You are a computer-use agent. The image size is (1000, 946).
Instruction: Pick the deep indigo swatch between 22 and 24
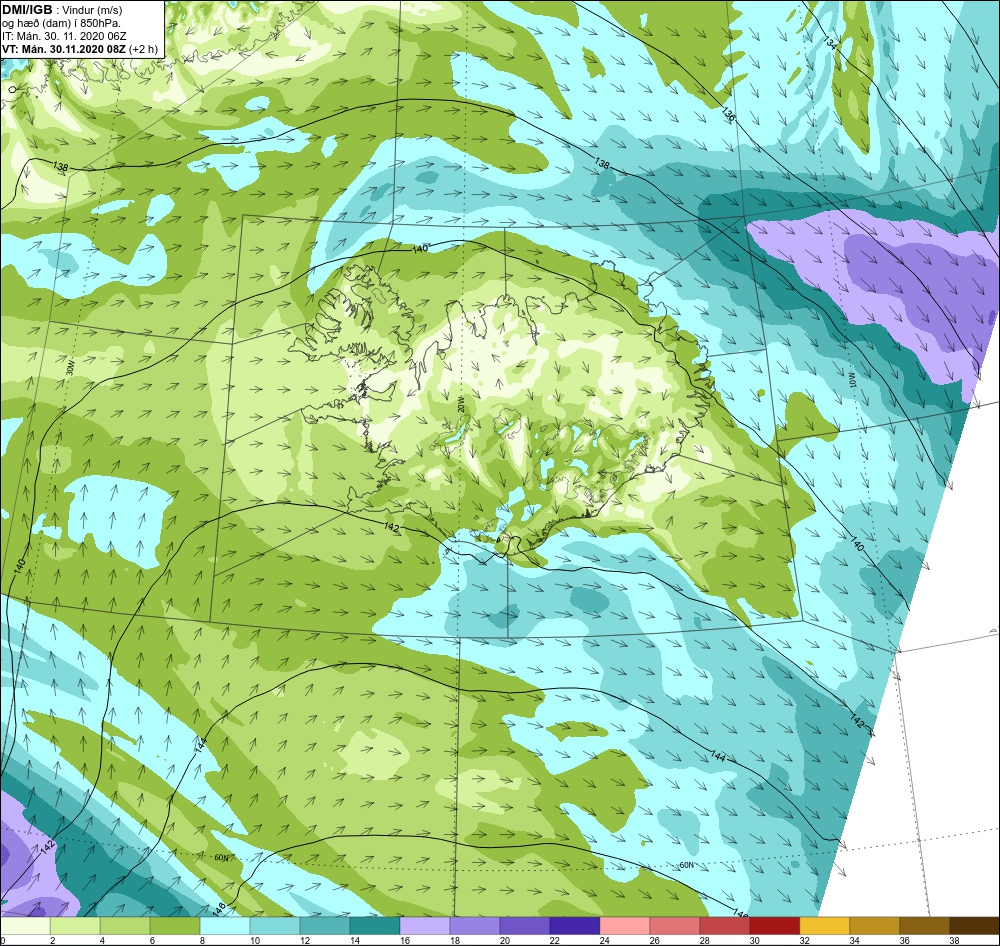pyautogui.click(x=575, y=926)
